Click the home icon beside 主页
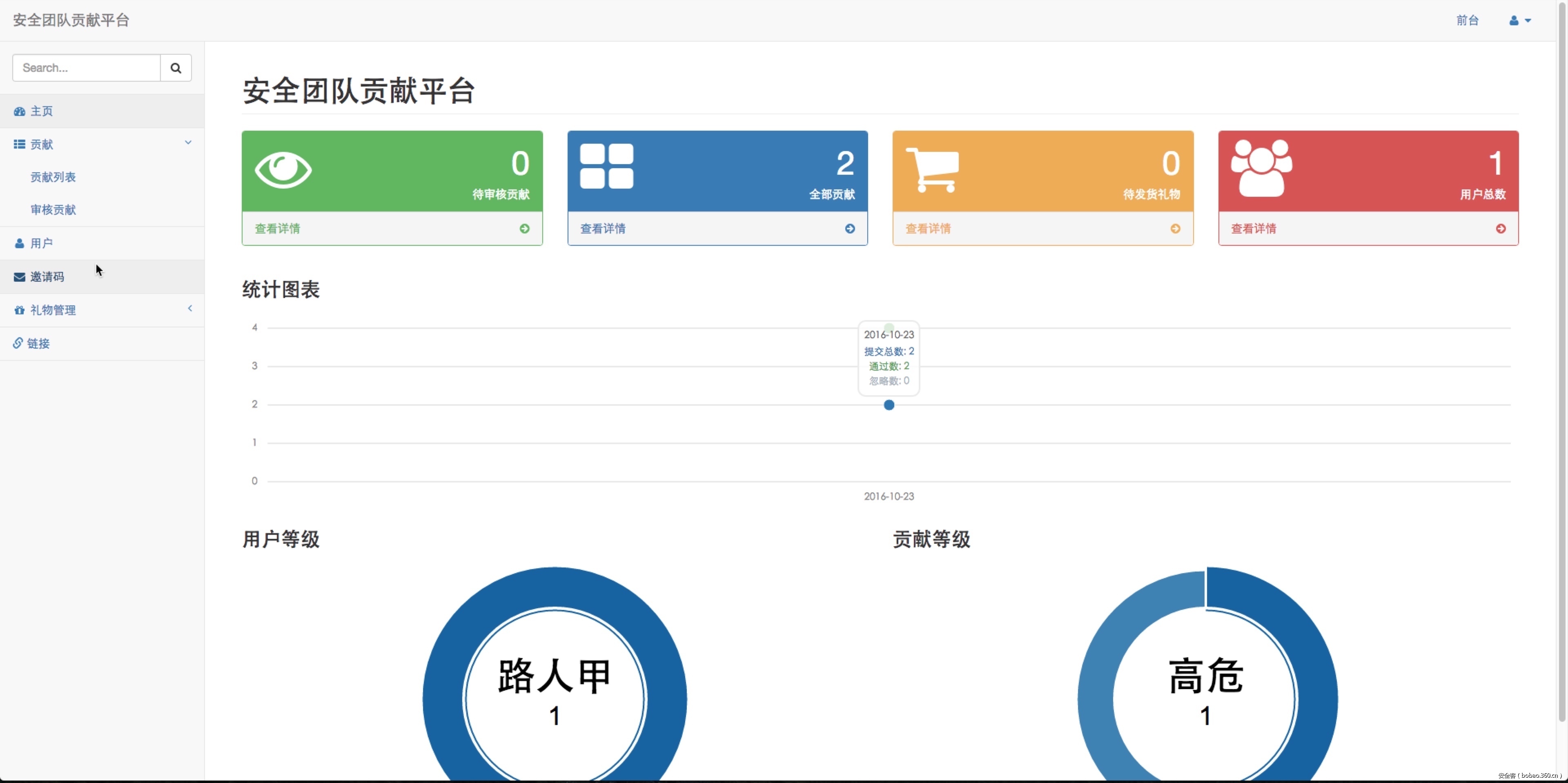Image resolution: width=1568 pixels, height=783 pixels. 19,111
